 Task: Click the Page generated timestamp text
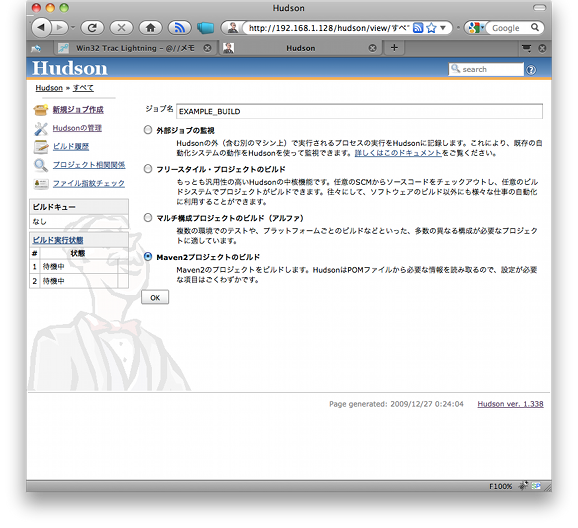[x=396, y=404]
